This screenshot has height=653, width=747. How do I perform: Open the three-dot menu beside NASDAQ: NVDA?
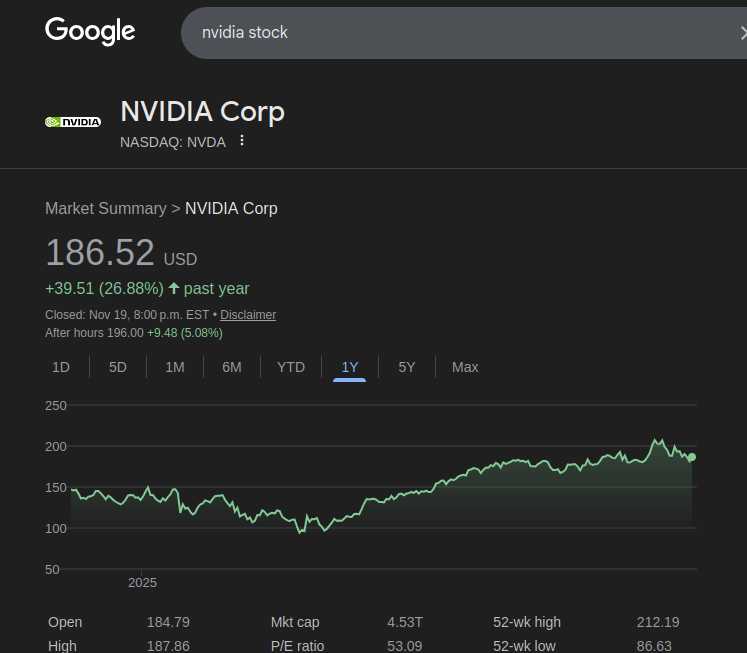point(241,141)
